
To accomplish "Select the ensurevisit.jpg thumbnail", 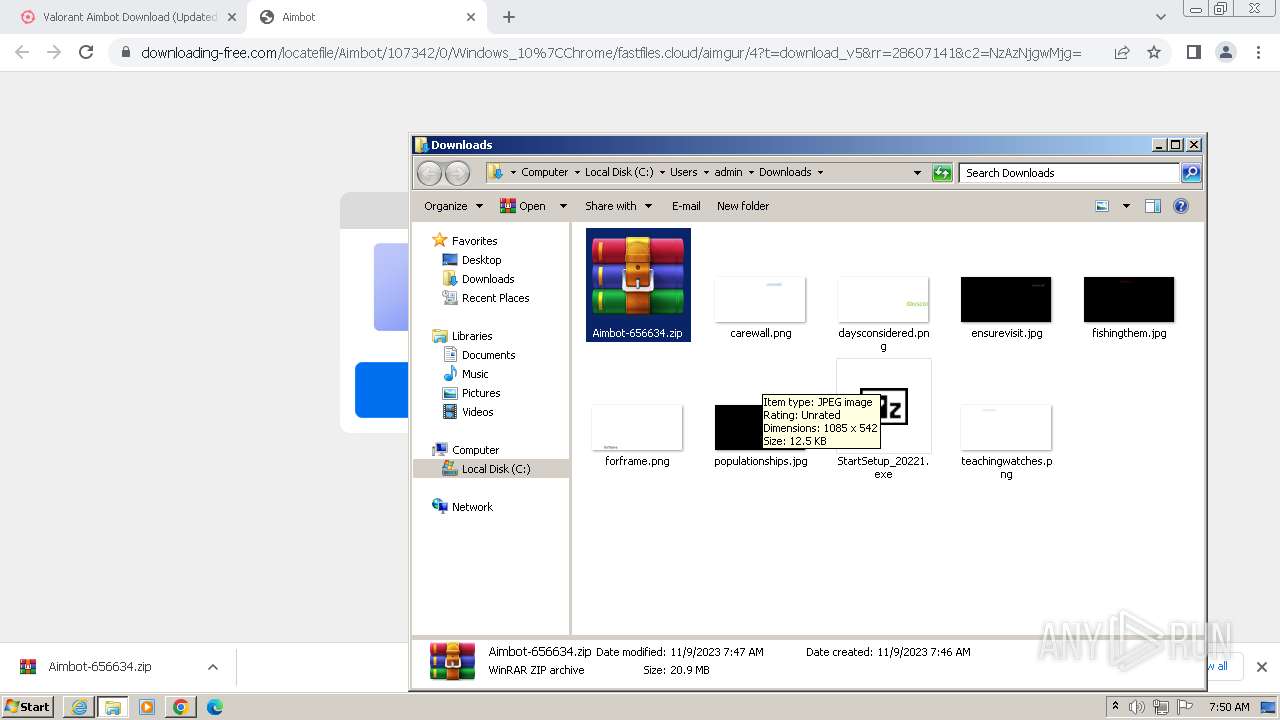I will coord(1006,299).
